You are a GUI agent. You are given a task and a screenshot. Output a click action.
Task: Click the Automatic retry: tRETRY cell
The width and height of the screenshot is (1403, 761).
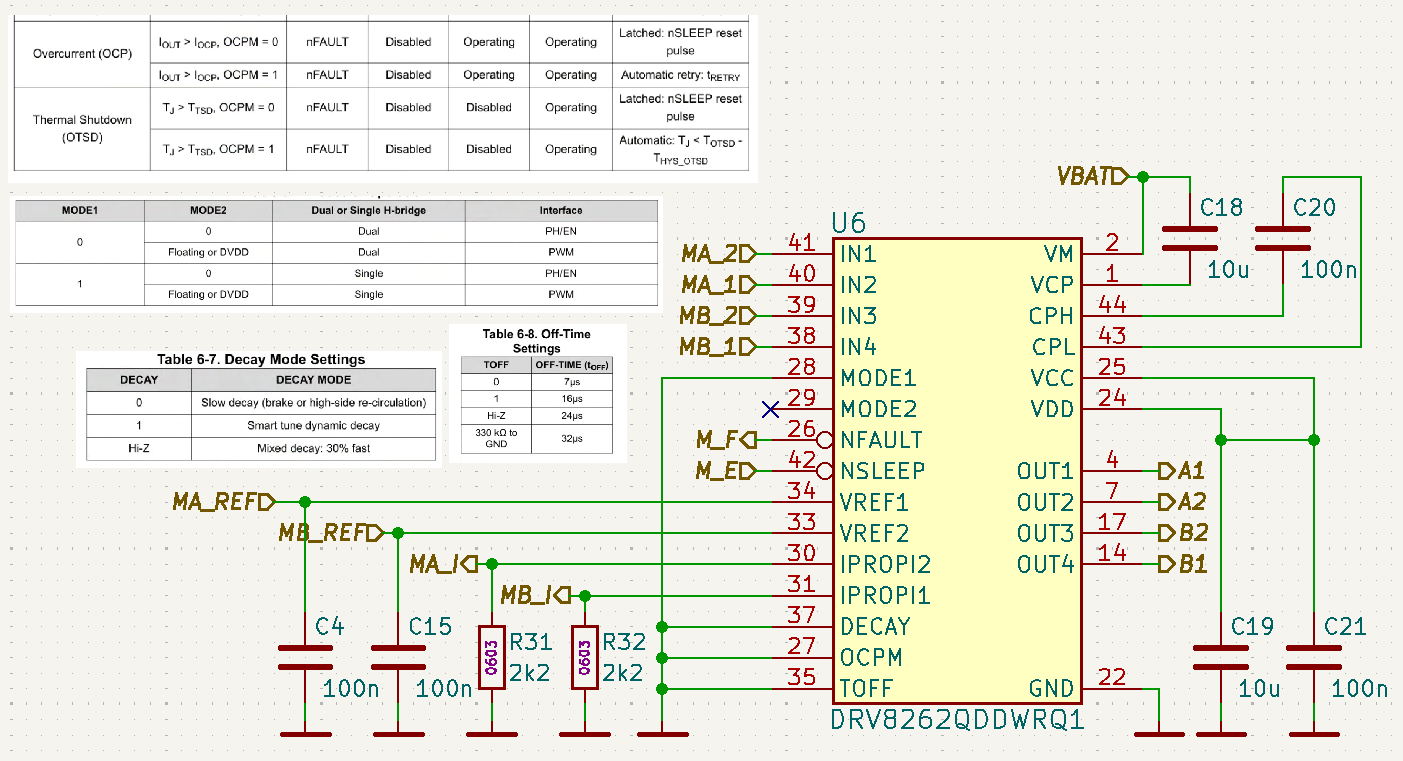tap(681, 75)
